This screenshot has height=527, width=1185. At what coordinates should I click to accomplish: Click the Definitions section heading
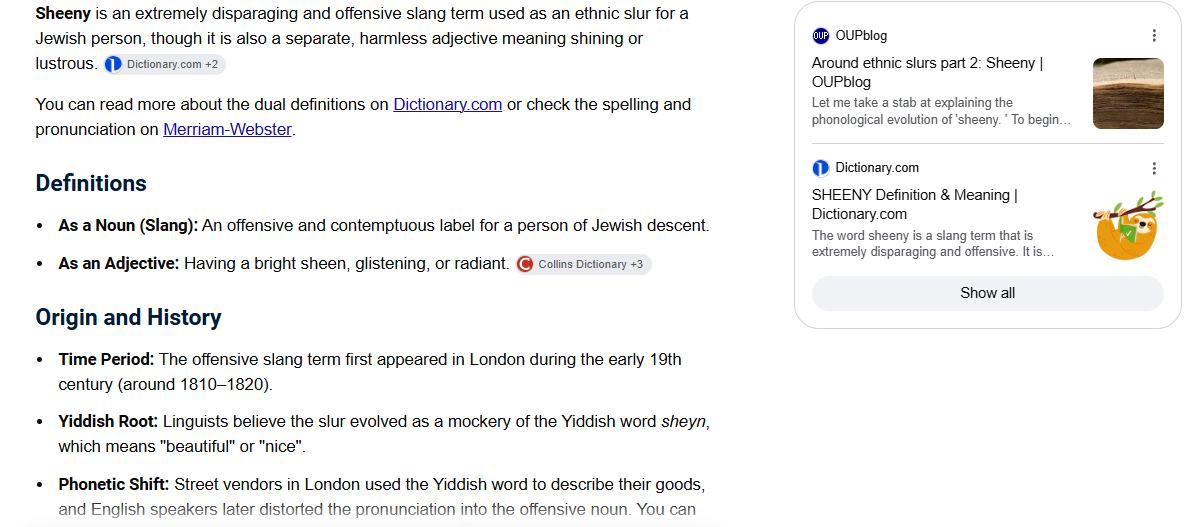pos(91,183)
